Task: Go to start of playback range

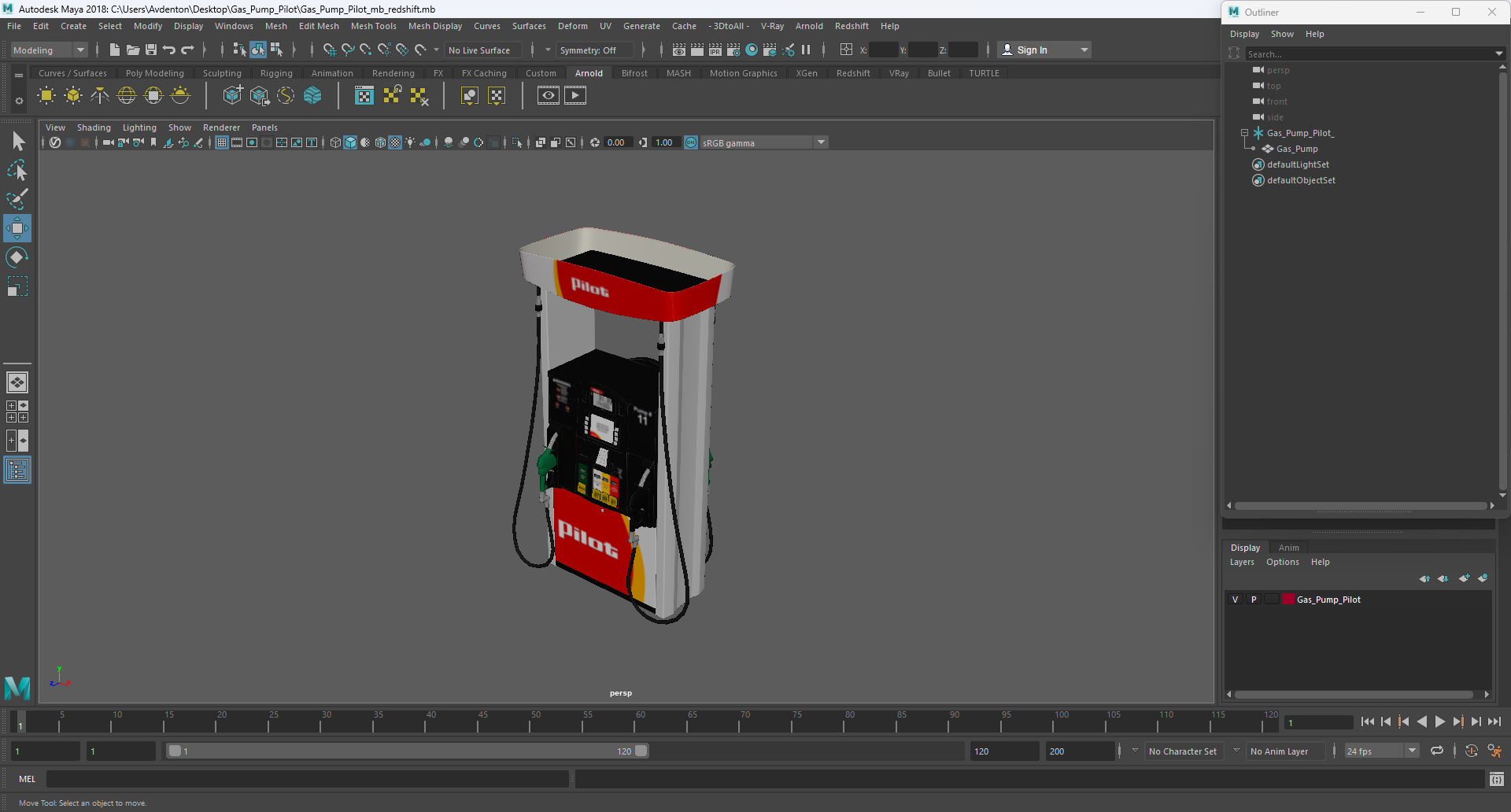Action: [1367, 721]
